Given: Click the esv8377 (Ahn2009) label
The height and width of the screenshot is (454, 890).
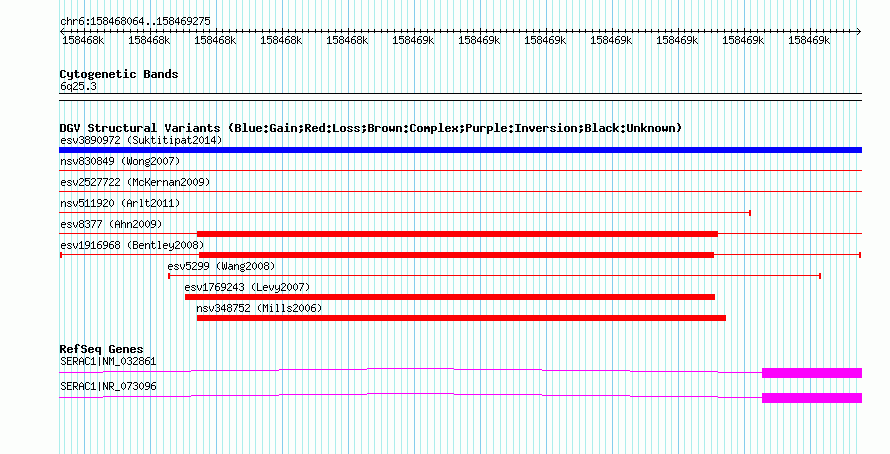Looking at the screenshot, I should (x=111, y=224).
